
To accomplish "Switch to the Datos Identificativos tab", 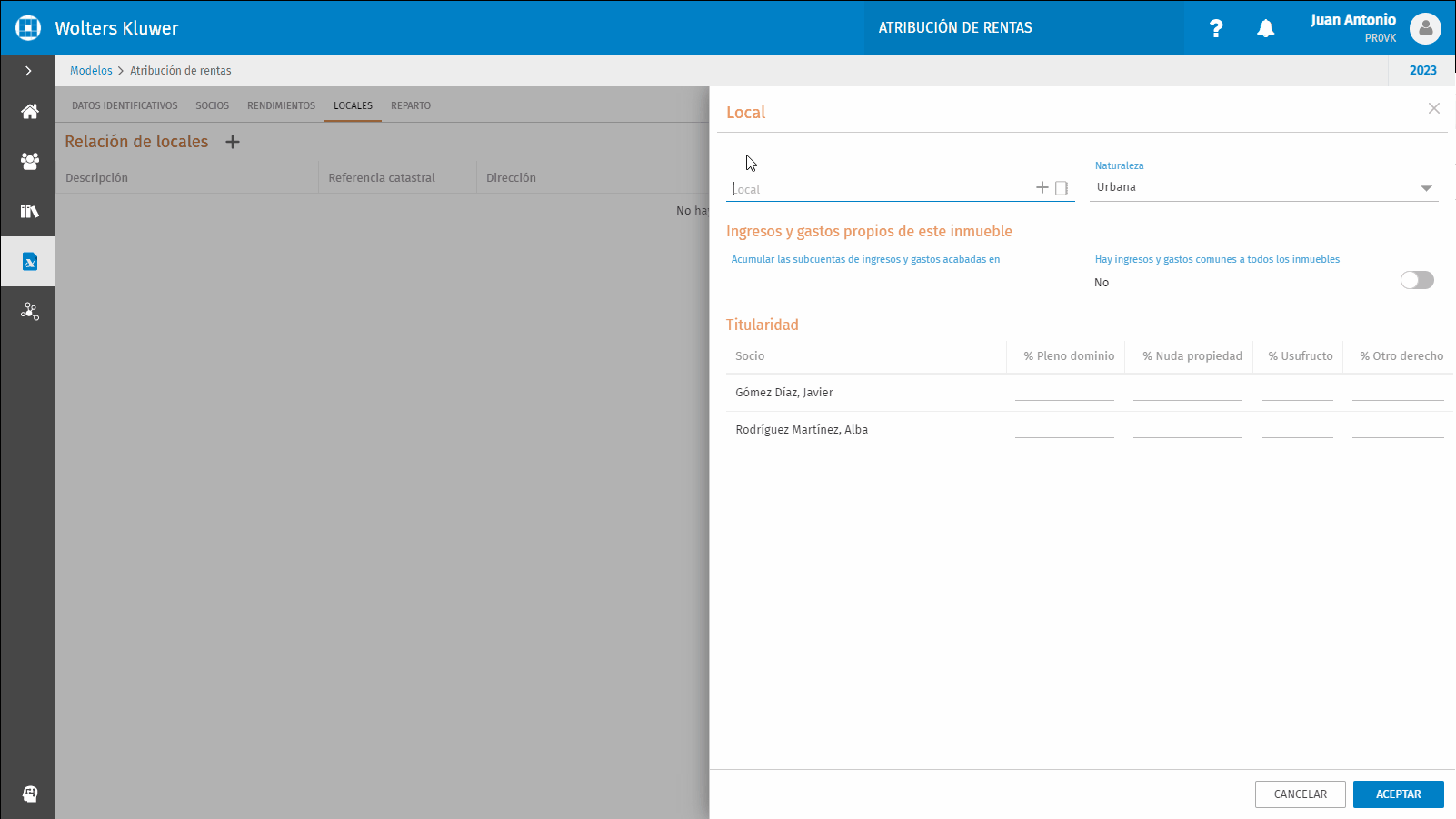I will [x=125, y=105].
